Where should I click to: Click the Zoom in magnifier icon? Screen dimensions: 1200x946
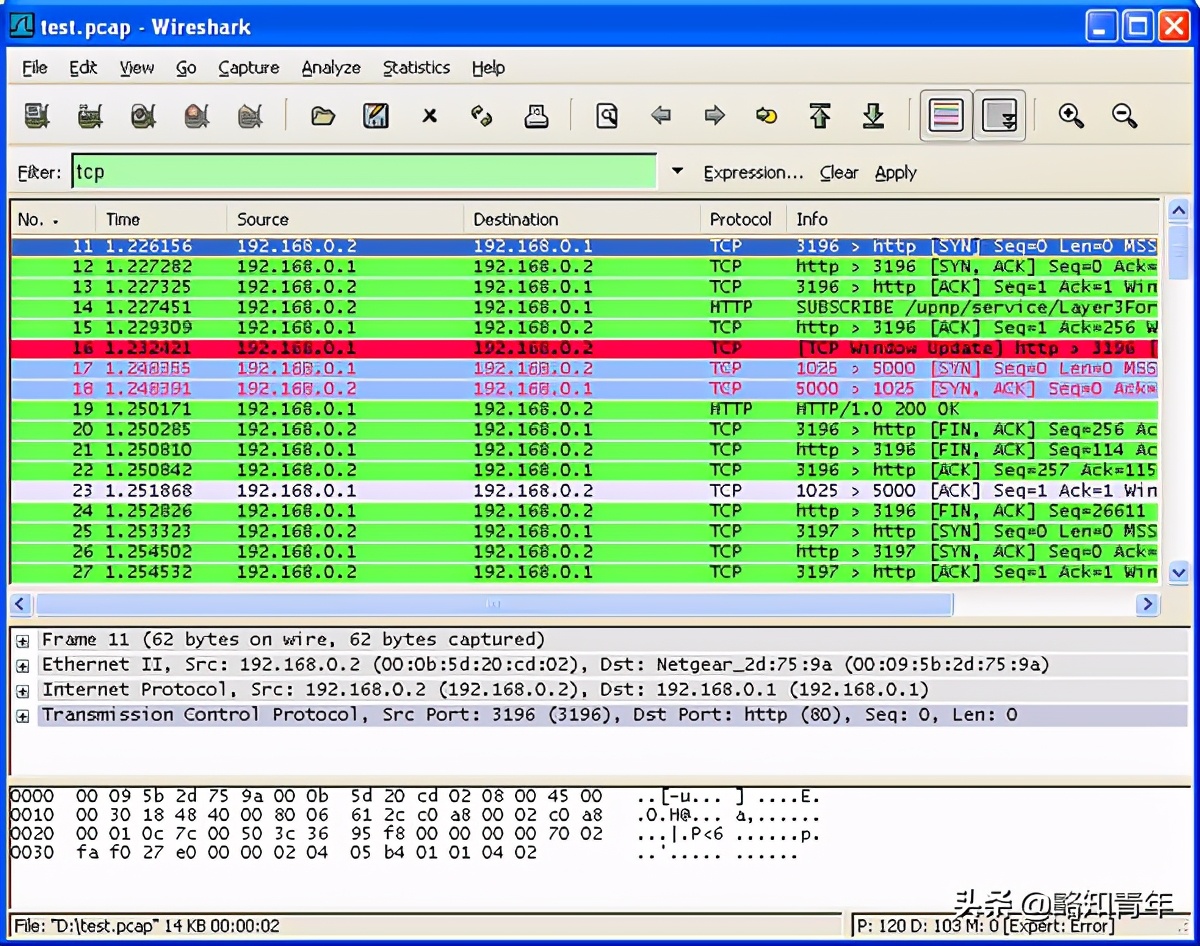(x=1071, y=116)
